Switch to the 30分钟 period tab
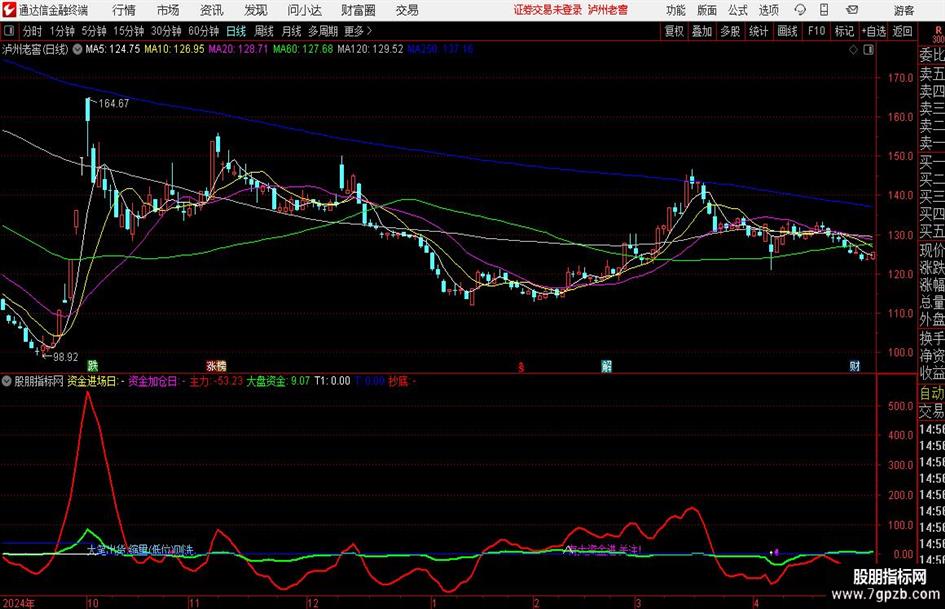 [x=166, y=31]
